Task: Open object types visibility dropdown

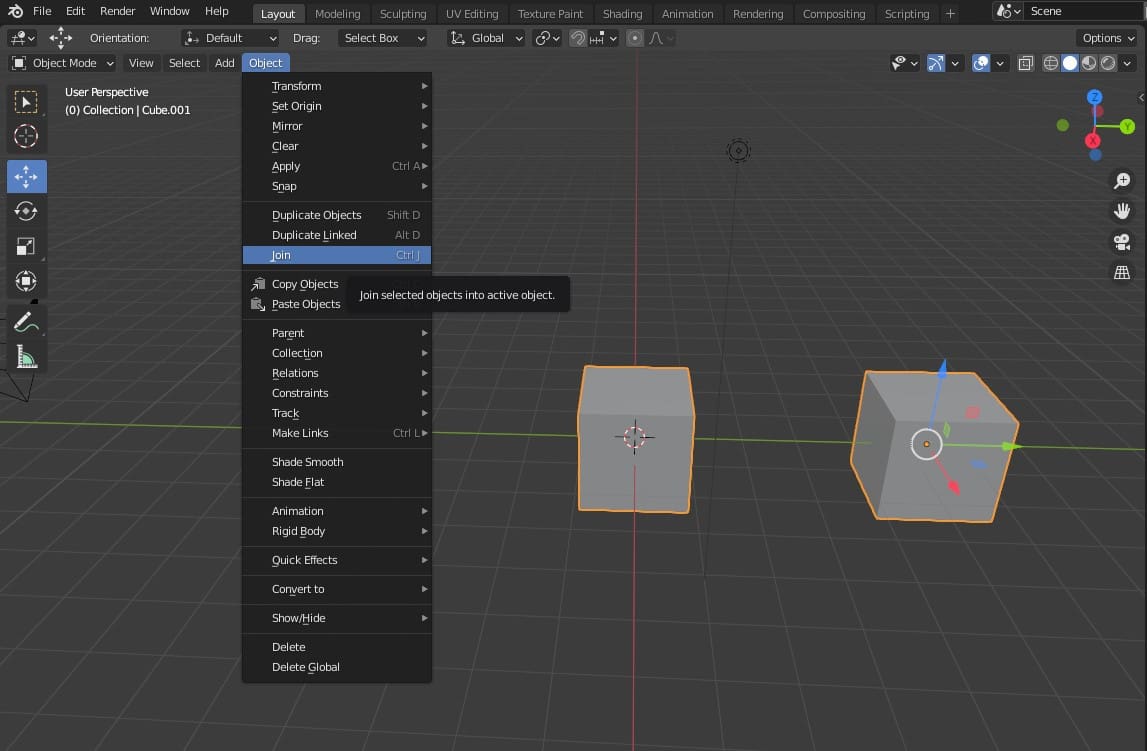Action: (905, 63)
